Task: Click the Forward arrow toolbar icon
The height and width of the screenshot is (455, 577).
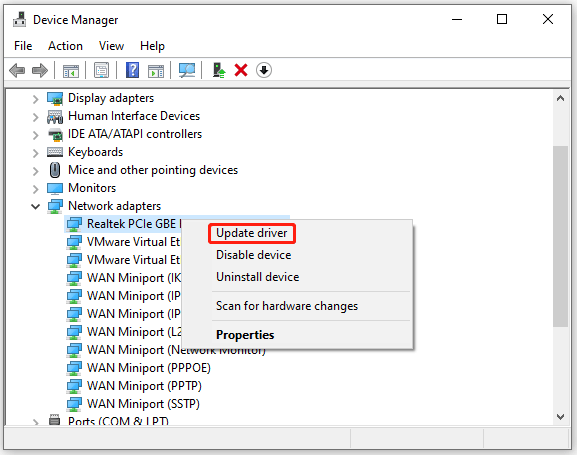Action: coord(40,70)
